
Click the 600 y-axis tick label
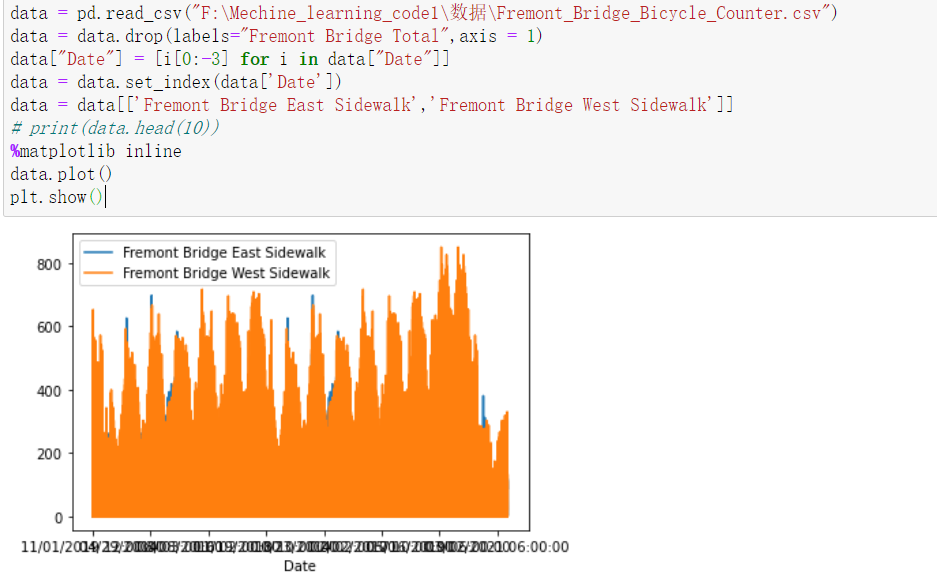(x=49, y=327)
